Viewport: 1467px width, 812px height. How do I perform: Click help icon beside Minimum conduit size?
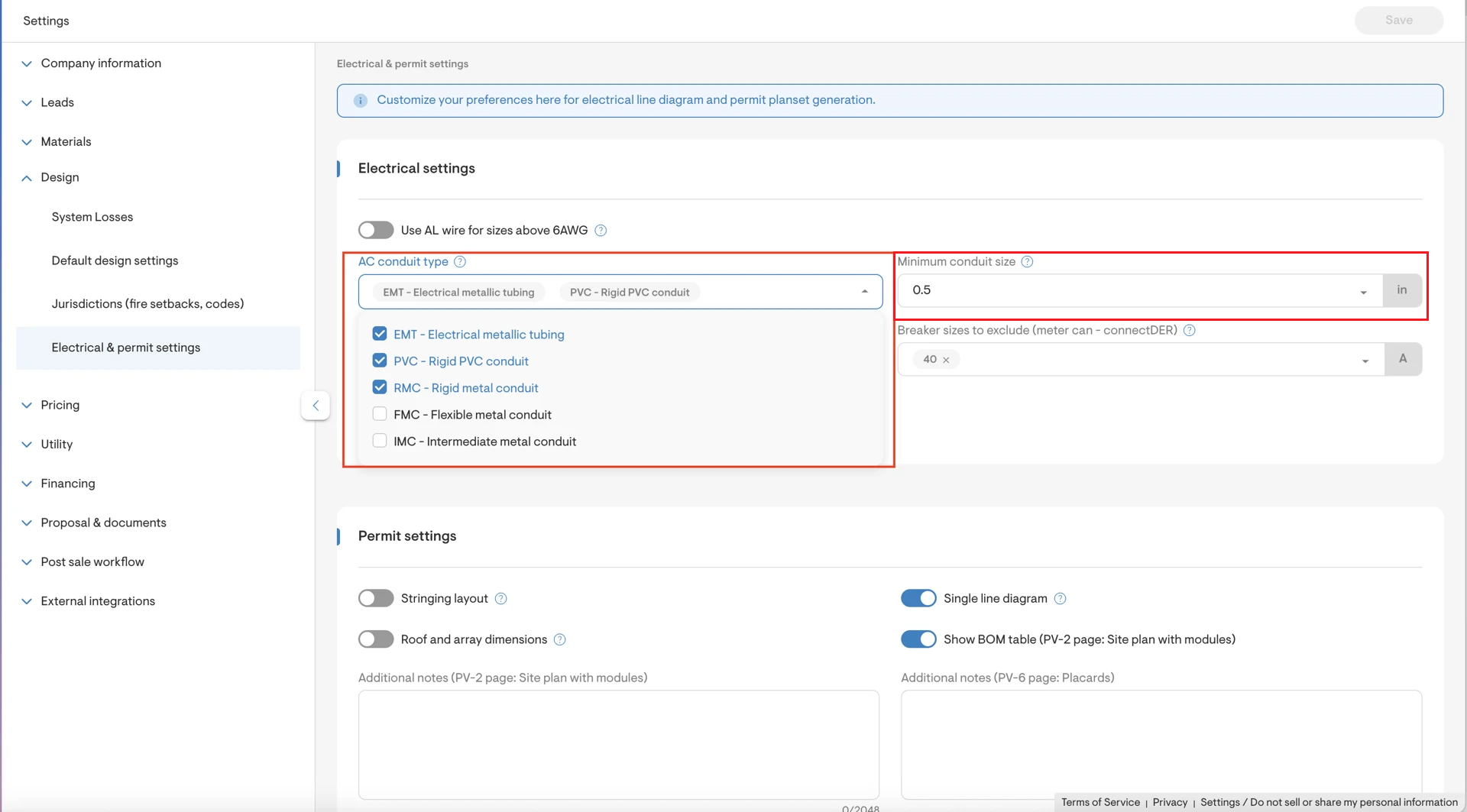tap(1027, 262)
